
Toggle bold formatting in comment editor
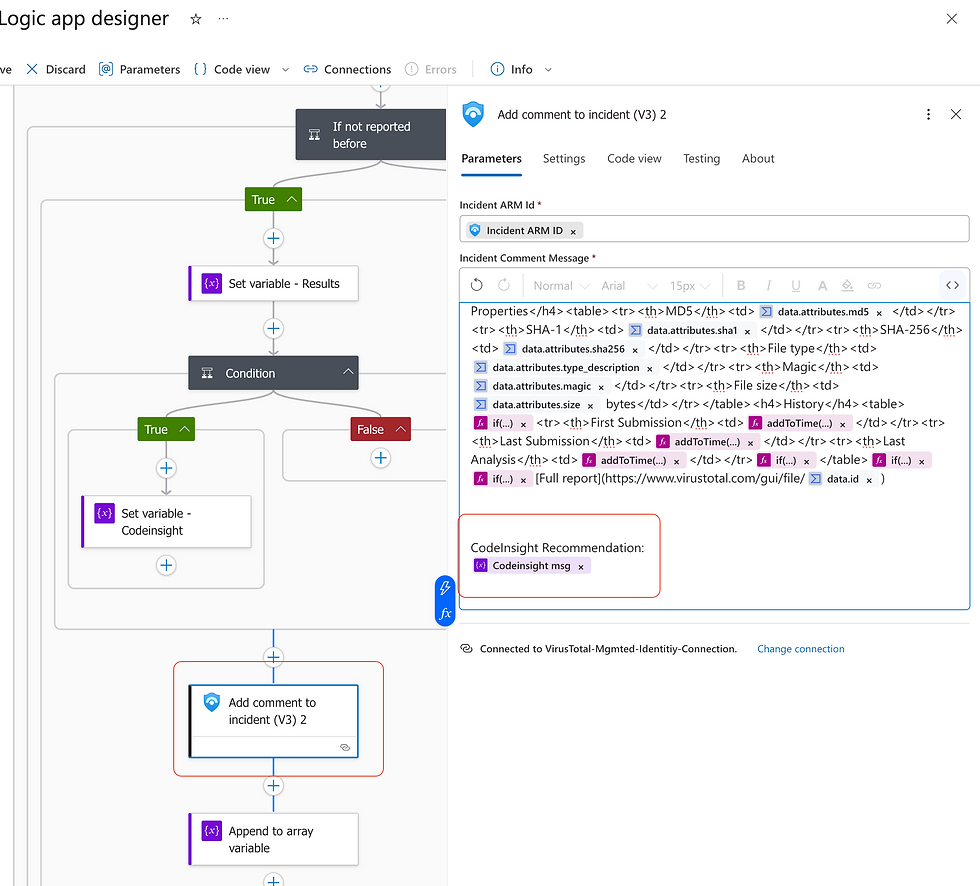pyautogui.click(x=742, y=285)
